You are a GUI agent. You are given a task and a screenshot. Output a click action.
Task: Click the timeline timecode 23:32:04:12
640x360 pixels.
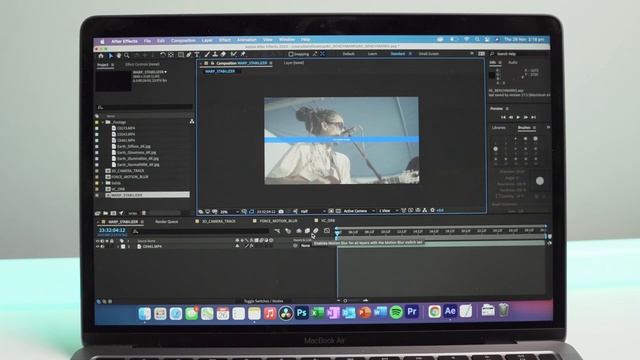coord(112,230)
